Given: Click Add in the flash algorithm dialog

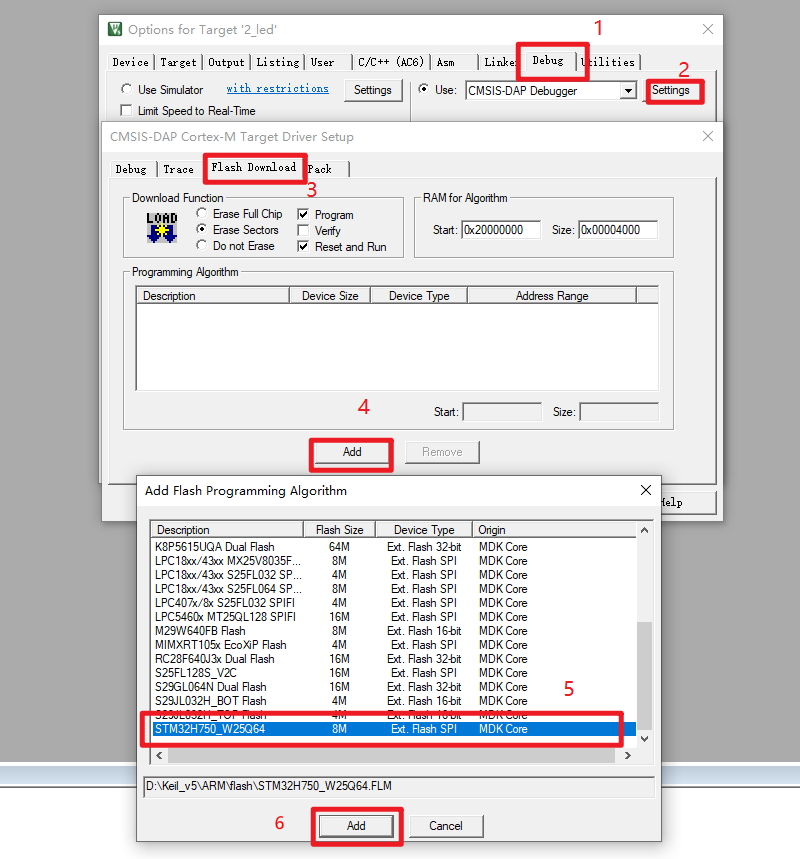Looking at the screenshot, I should click(x=356, y=826).
